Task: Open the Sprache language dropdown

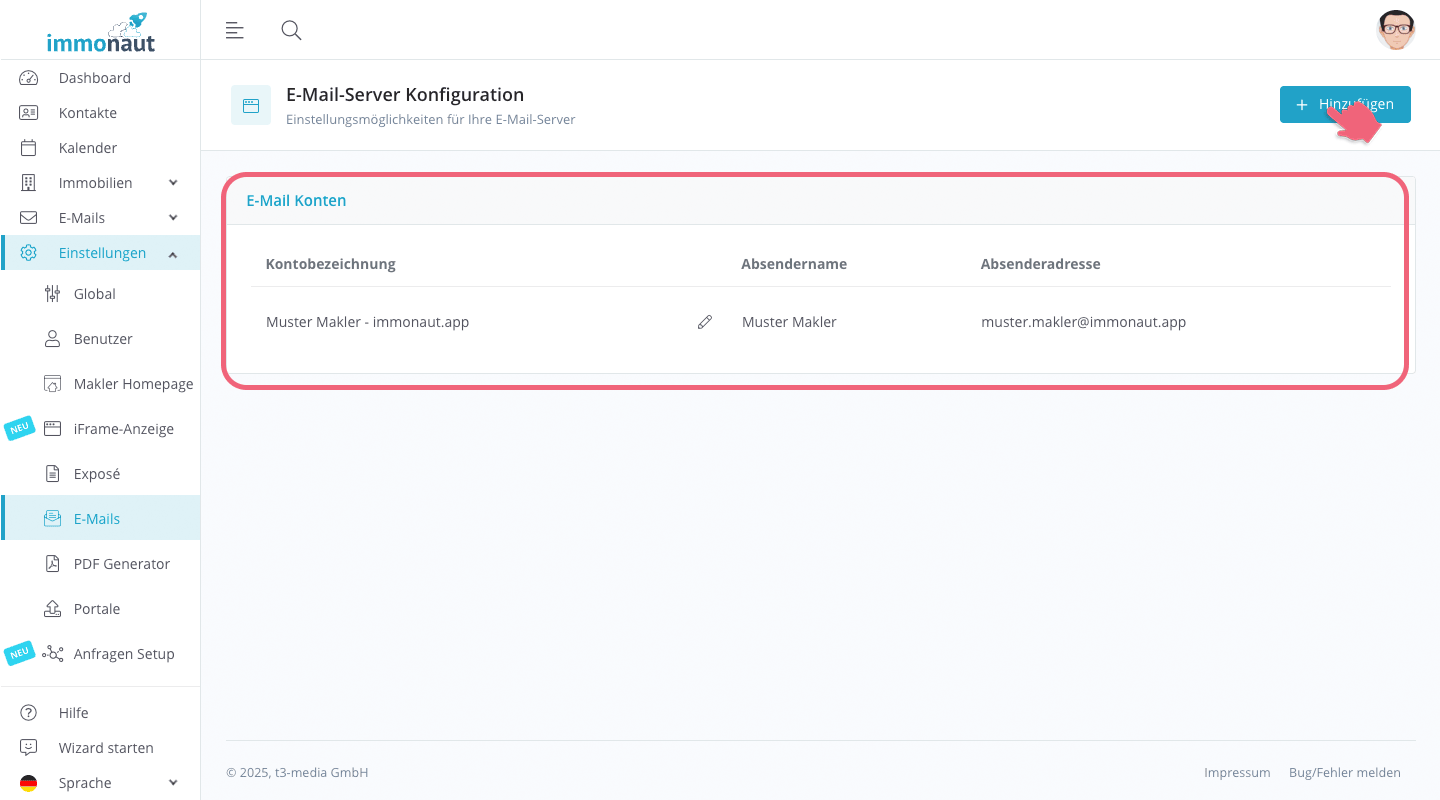Action: point(100,783)
